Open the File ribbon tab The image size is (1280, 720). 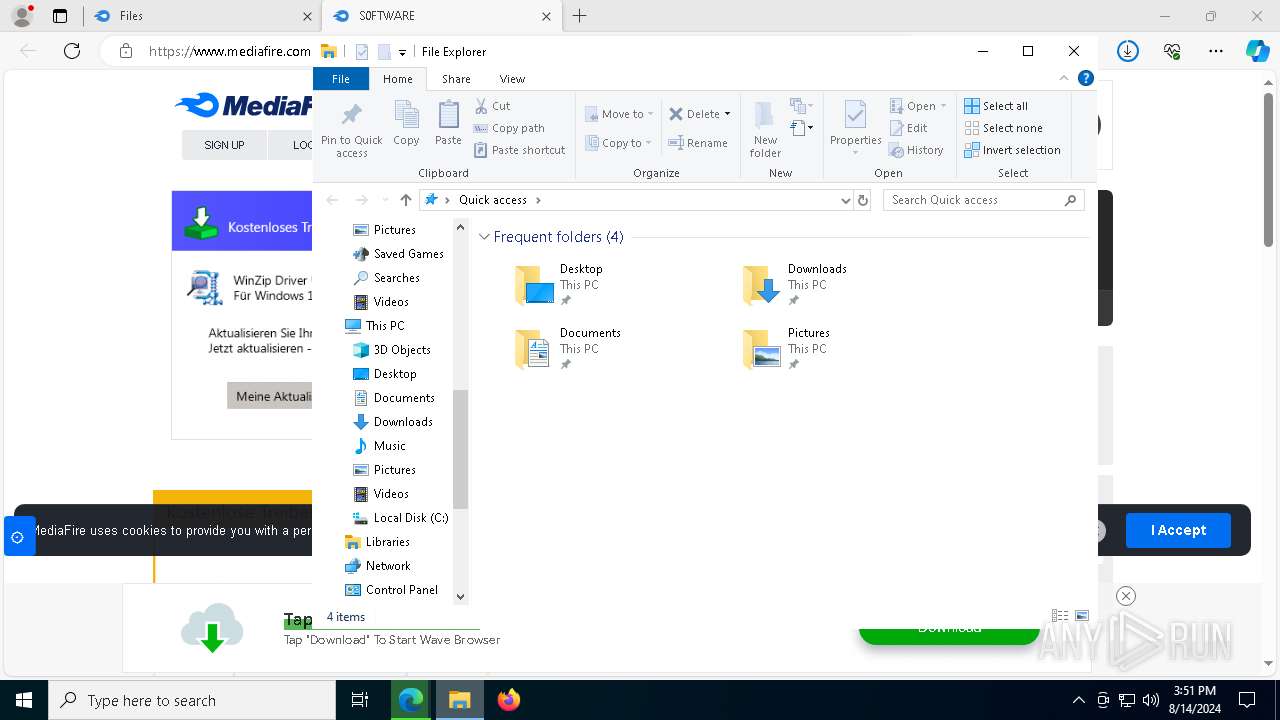(x=341, y=79)
